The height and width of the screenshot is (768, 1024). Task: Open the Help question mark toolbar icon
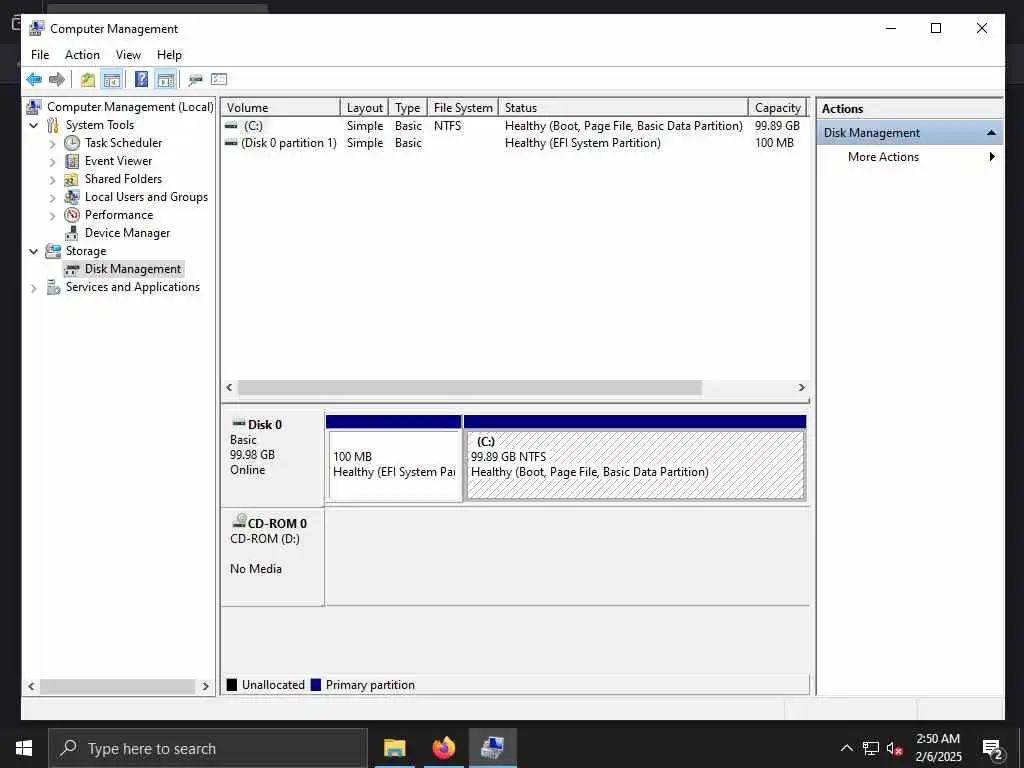[x=141, y=80]
